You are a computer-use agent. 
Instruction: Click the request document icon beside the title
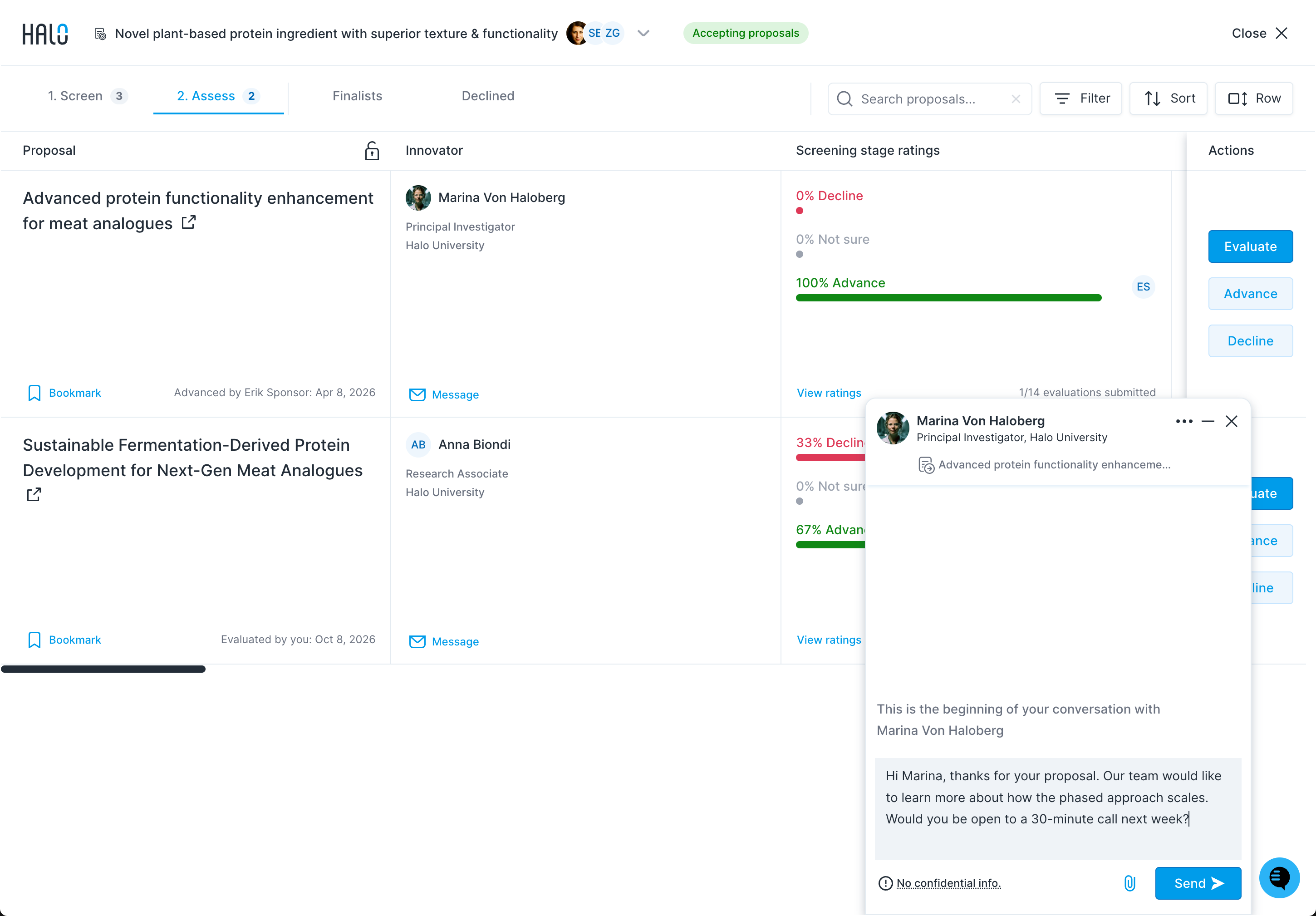pyautogui.click(x=100, y=34)
